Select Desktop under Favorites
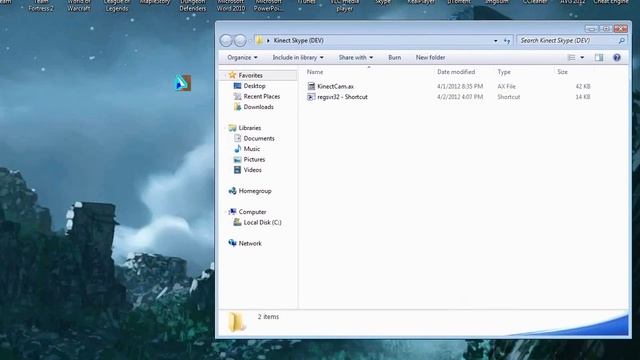Image resolution: width=640 pixels, height=360 pixels. pyautogui.click(x=254, y=86)
